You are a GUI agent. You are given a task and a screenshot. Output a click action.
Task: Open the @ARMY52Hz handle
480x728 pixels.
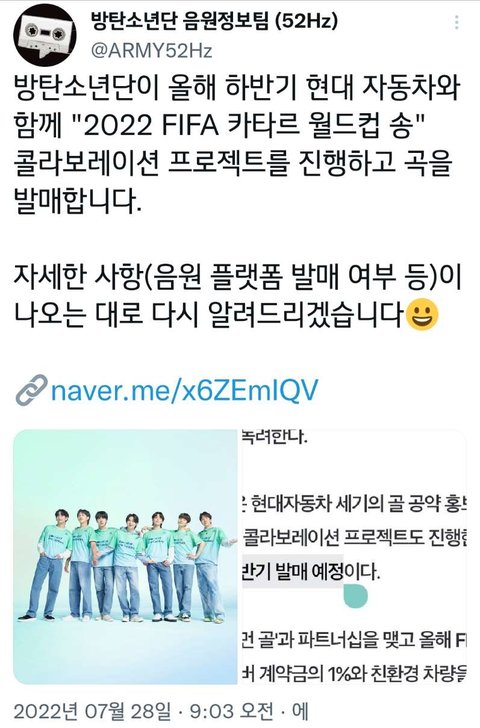click(x=151, y=51)
